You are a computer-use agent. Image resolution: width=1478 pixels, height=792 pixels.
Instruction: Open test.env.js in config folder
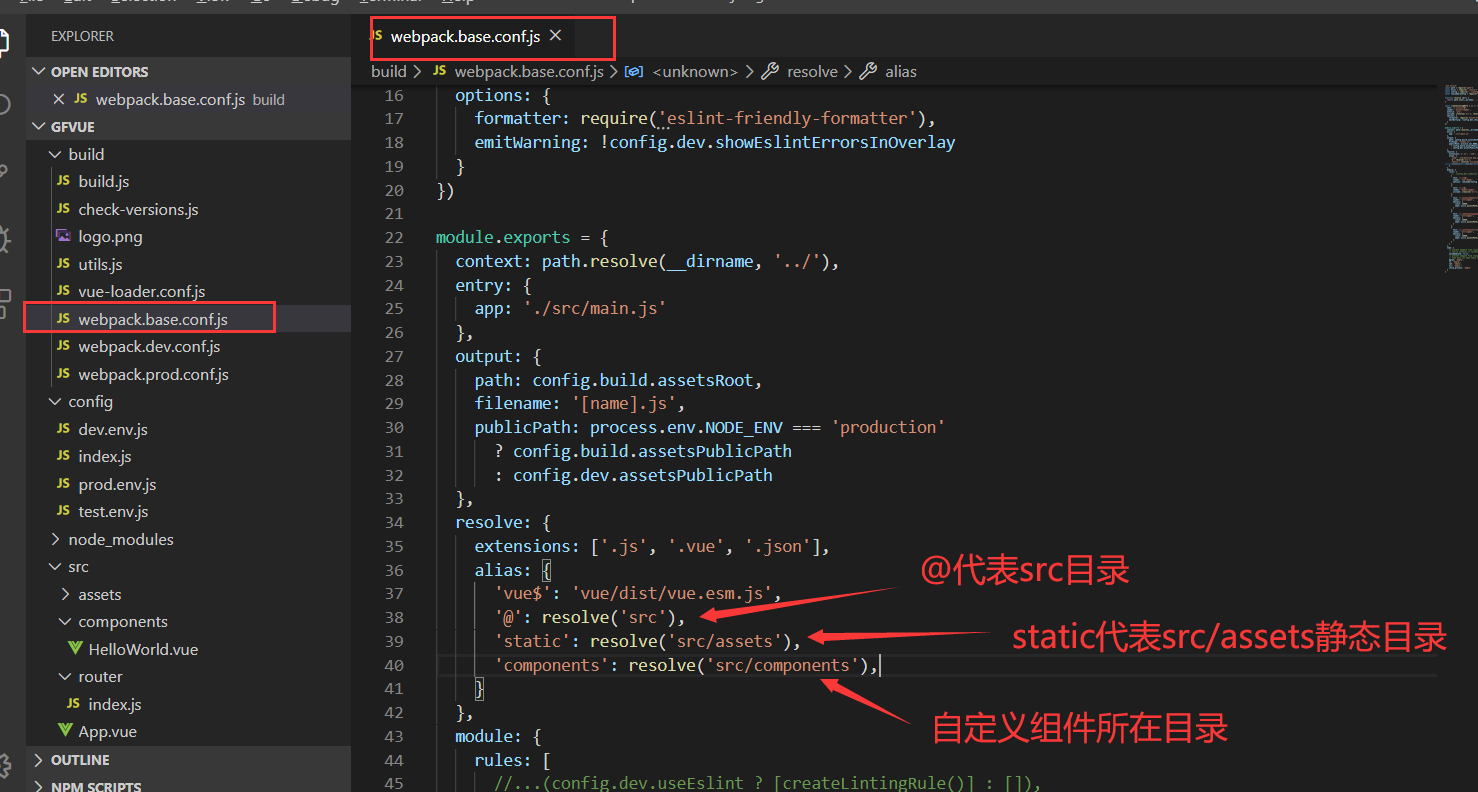pyautogui.click(x=113, y=511)
